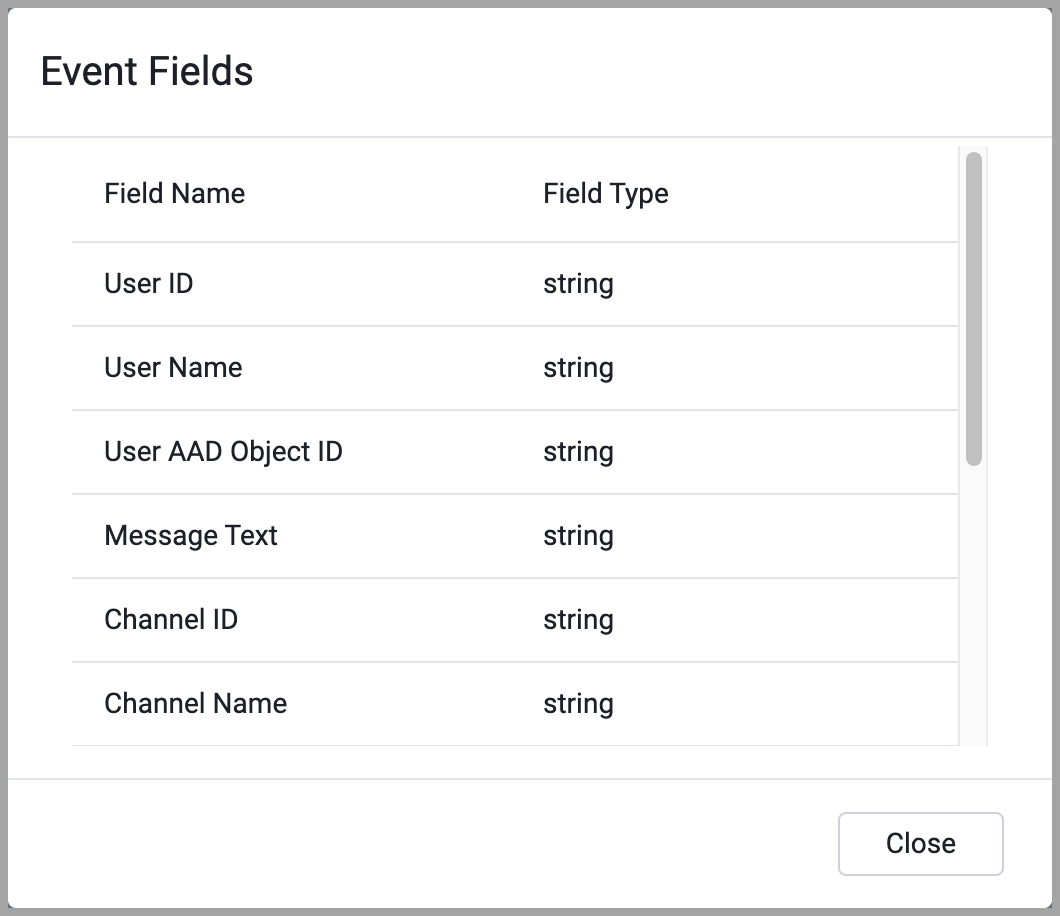
Task: Click string type of User AAD Object ID
Action: point(578,452)
